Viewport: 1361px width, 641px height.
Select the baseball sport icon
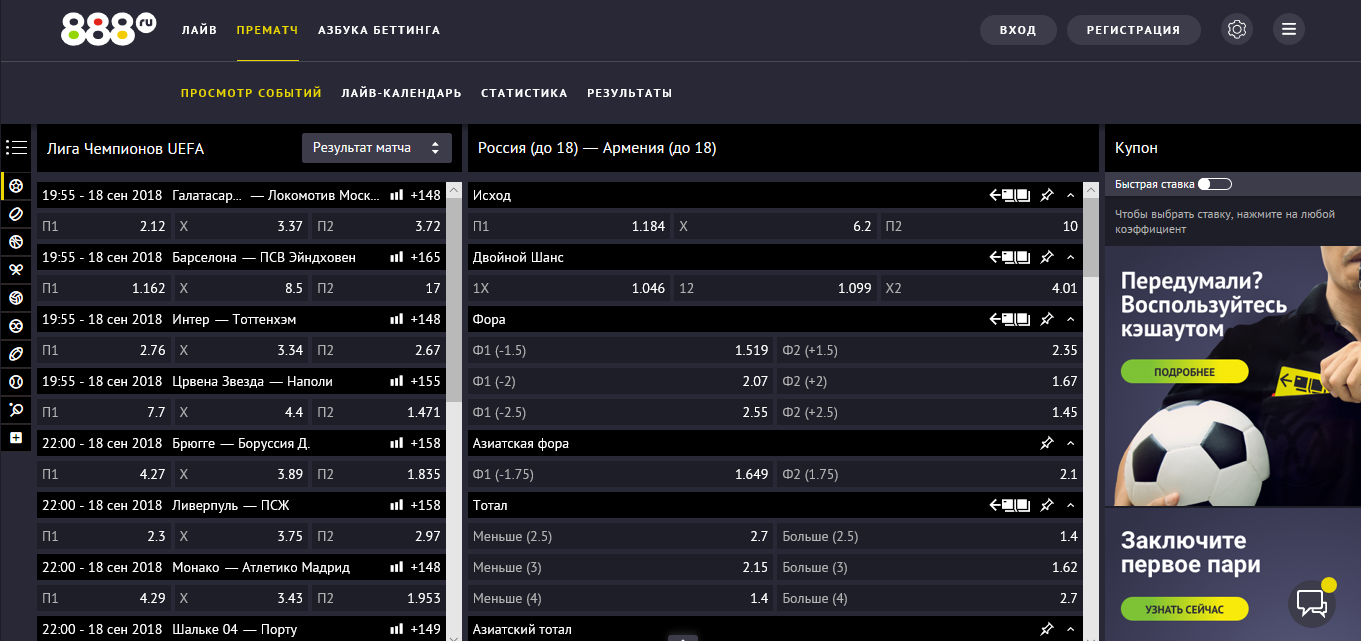(16, 382)
